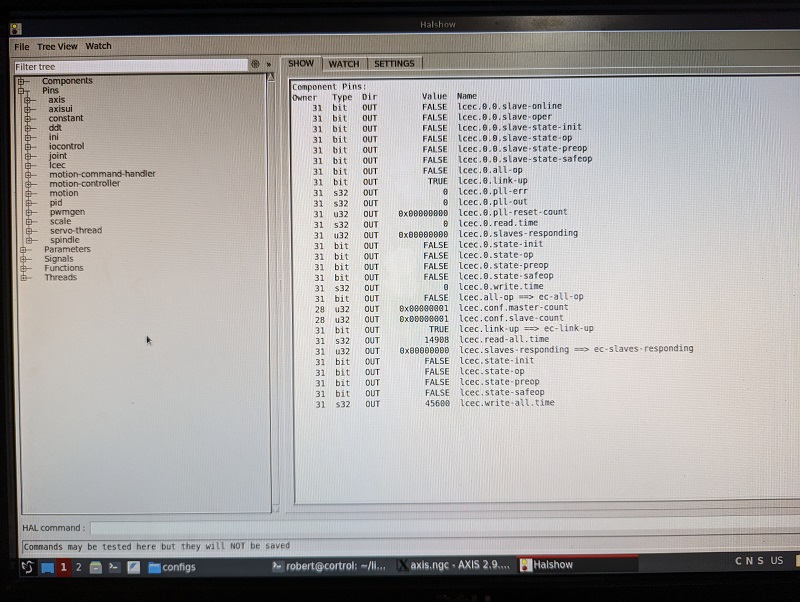The width and height of the screenshot is (800, 602).
Task: Switch to workspace 2 in taskbar
Action: (79, 567)
